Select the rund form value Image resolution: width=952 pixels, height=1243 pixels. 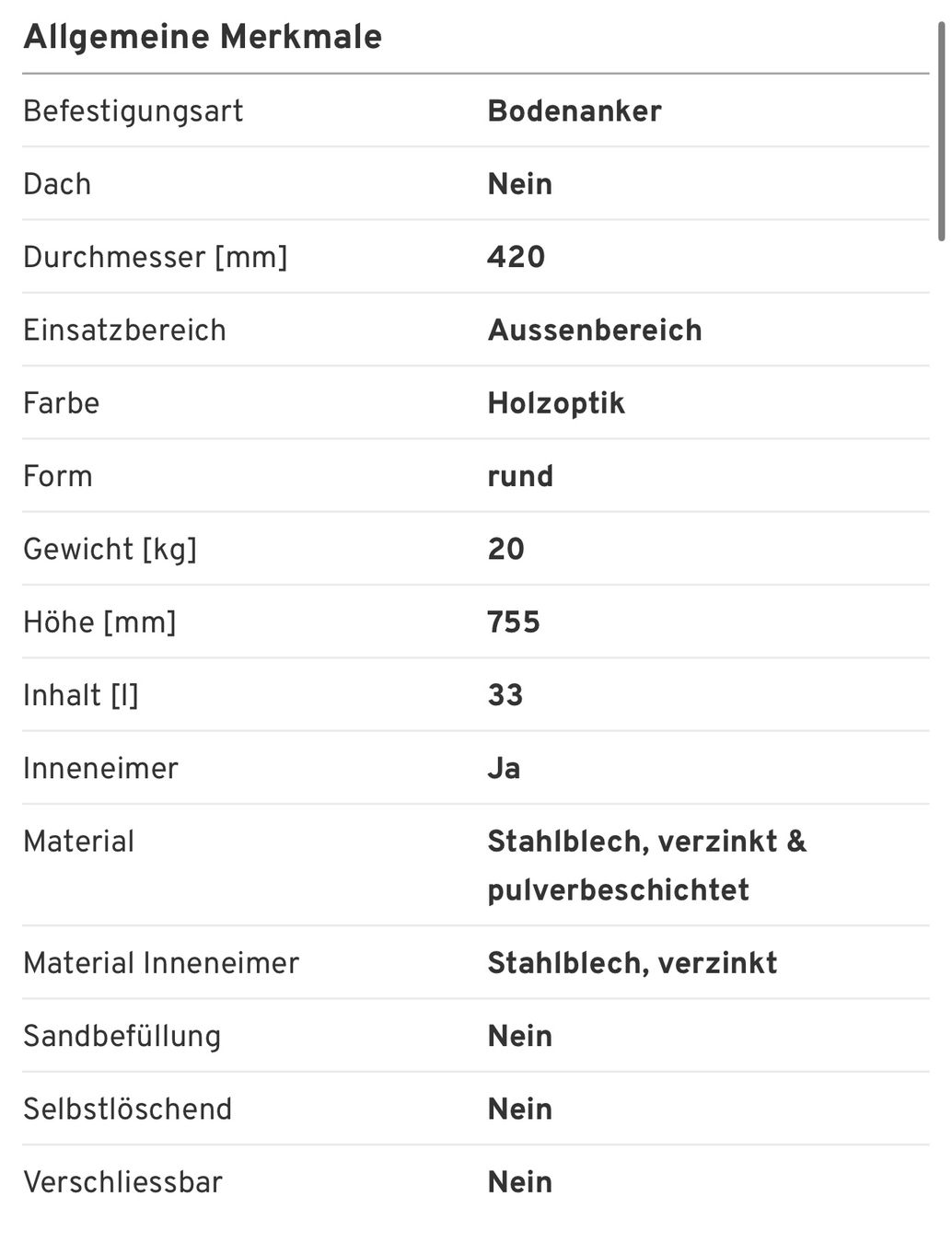pyautogui.click(x=520, y=476)
